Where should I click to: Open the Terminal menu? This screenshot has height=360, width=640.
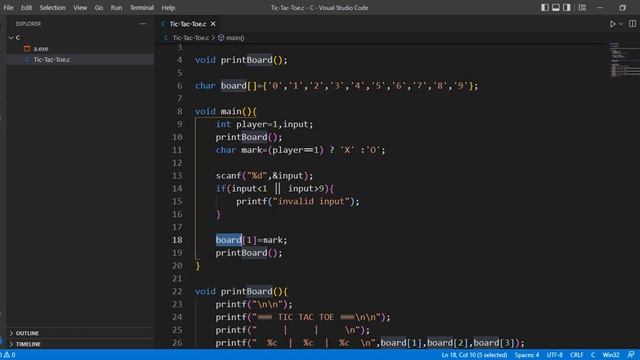pos(142,8)
